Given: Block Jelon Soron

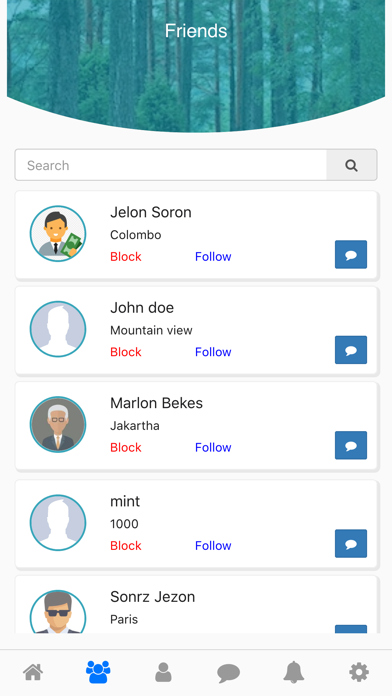Looking at the screenshot, I should (x=126, y=257).
